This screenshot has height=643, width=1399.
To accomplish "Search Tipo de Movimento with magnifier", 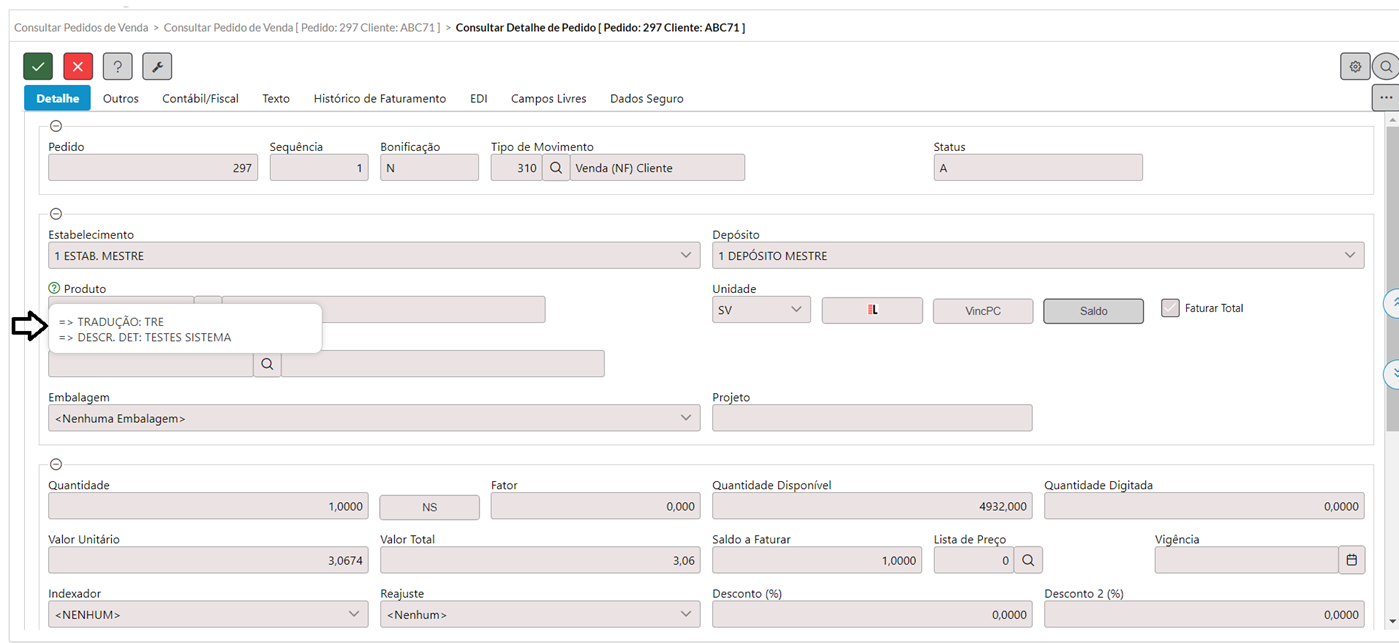I will pyautogui.click(x=556, y=168).
